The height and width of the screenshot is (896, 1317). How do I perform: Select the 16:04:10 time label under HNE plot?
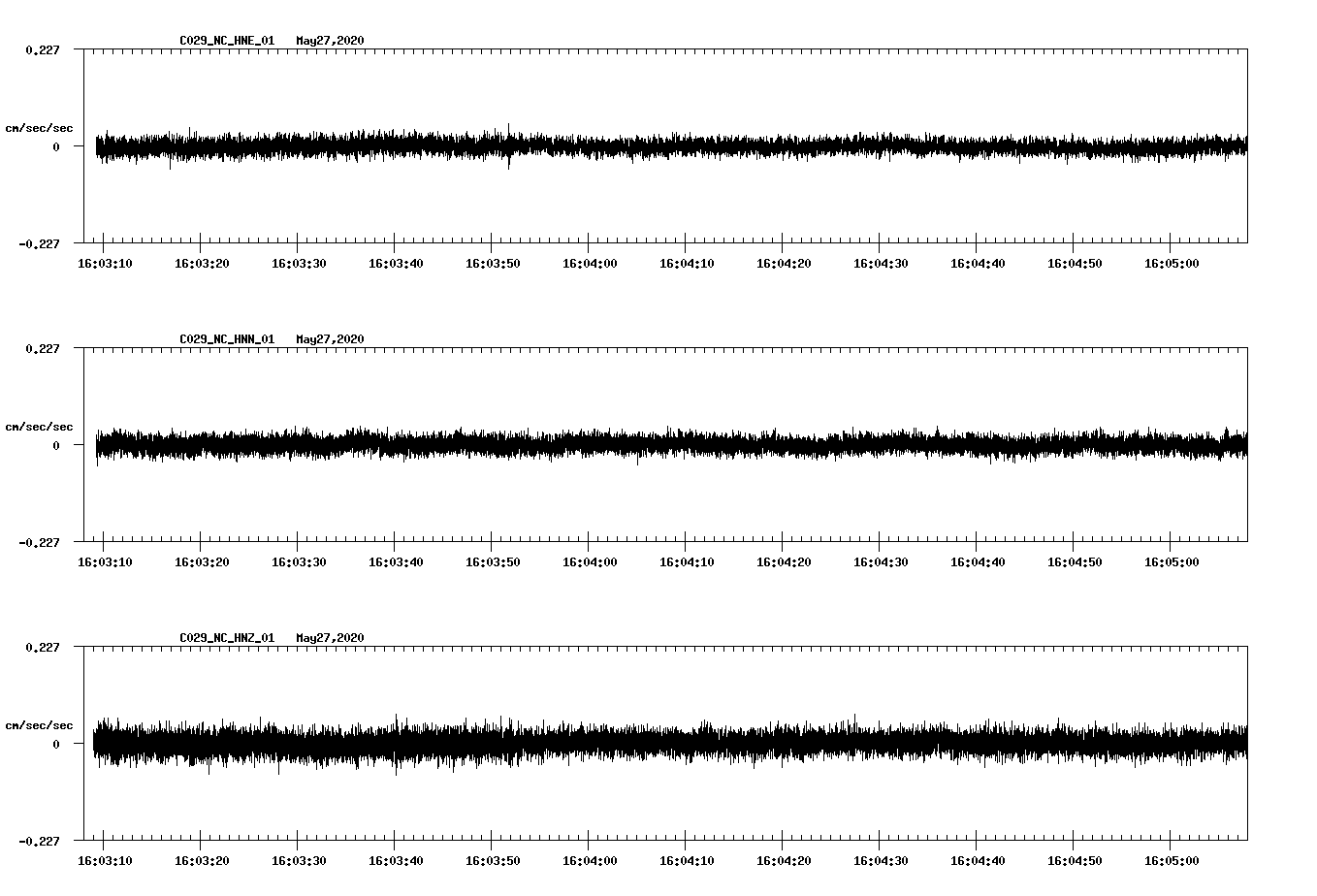click(x=687, y=263)
